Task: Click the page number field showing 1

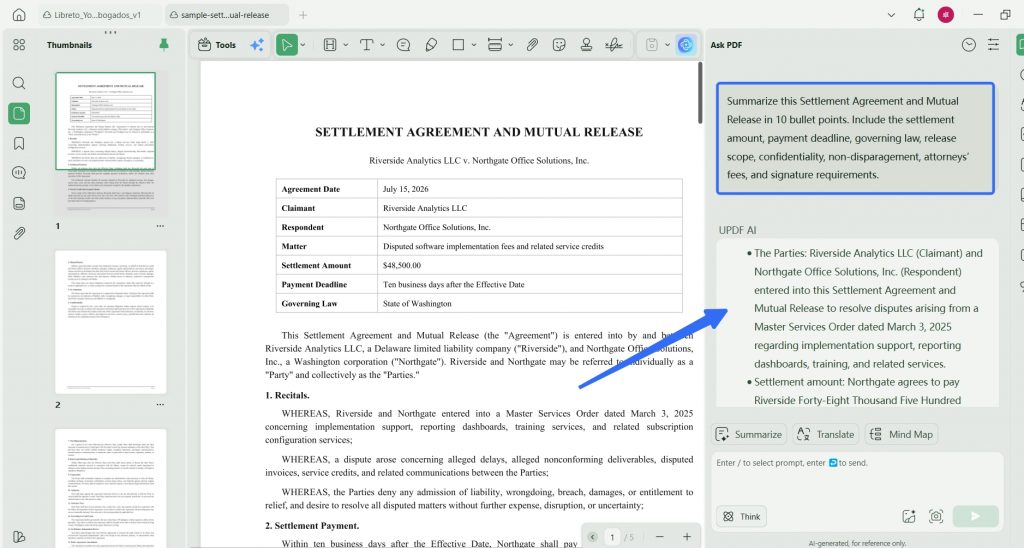Action: point(612,537)
